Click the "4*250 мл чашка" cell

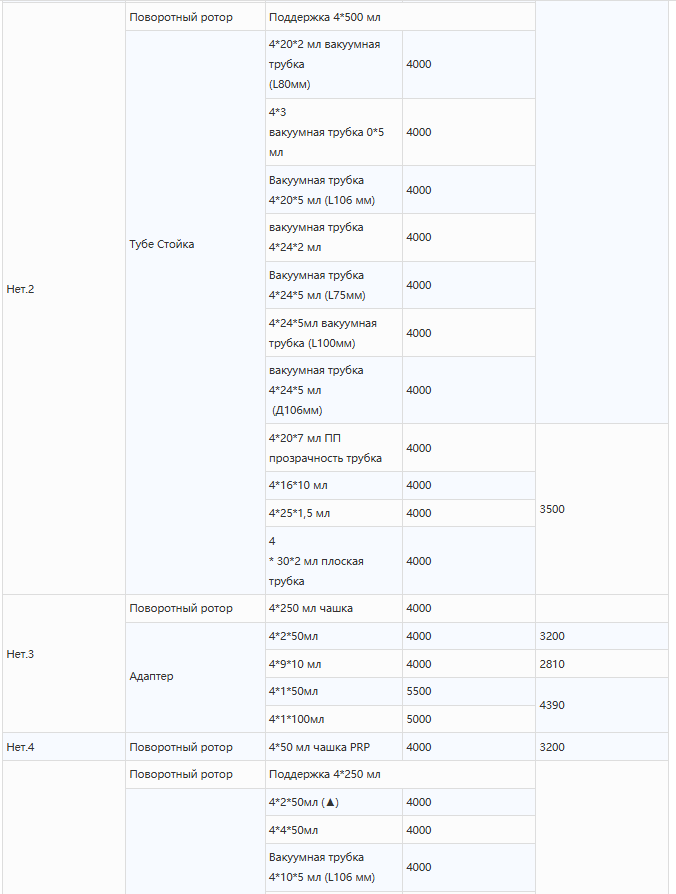pos(311,609)
